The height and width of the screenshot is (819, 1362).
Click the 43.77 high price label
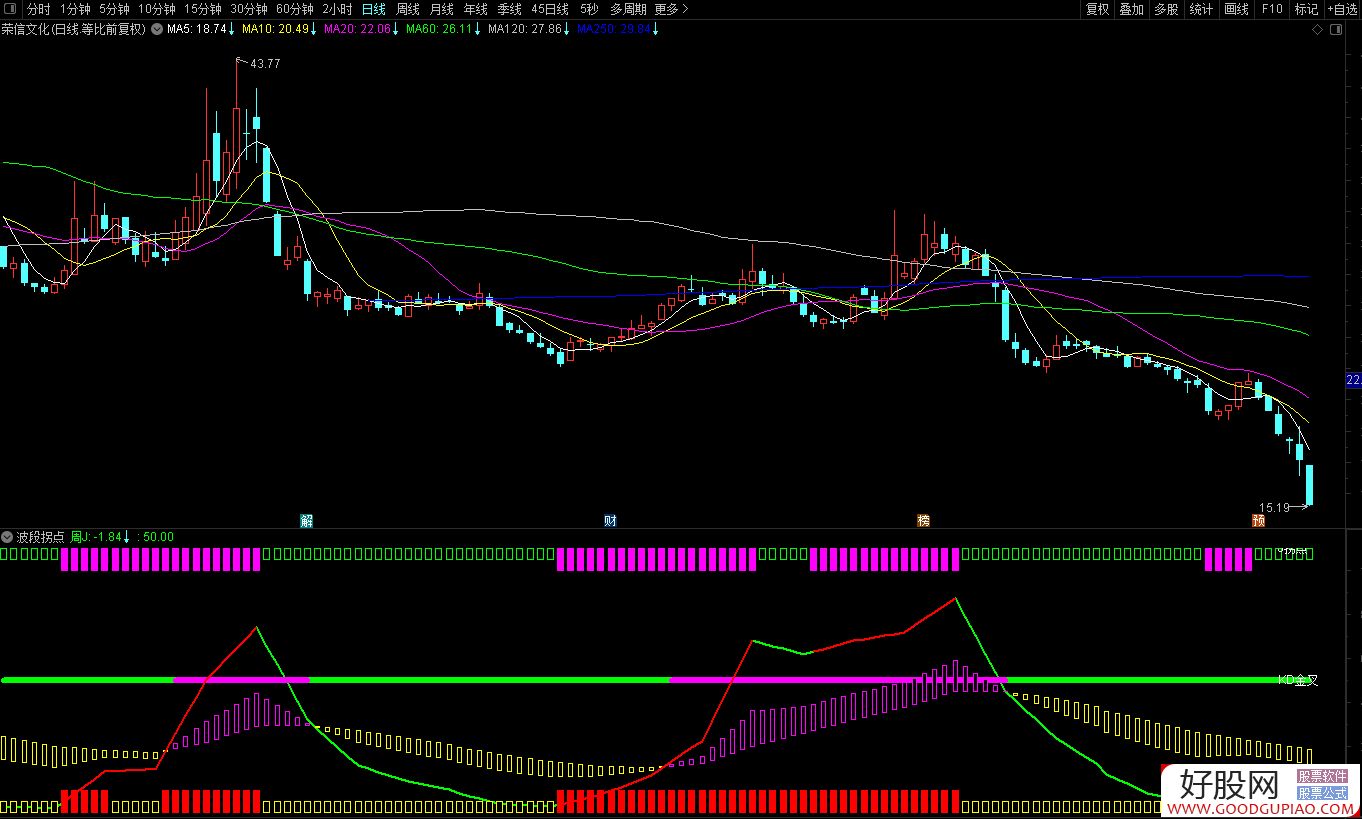(265, 64)
